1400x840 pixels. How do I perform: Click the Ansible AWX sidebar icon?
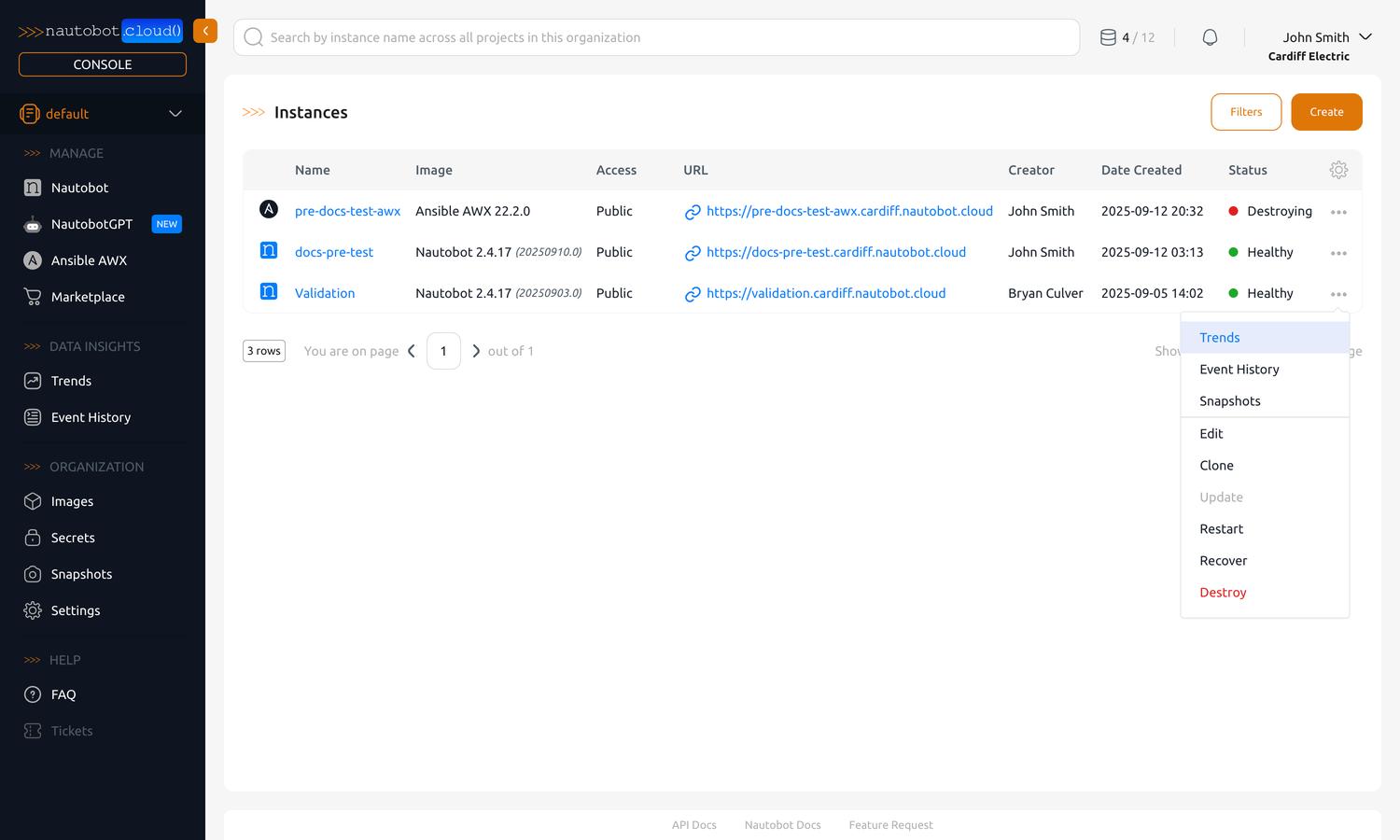coord(32,260)
